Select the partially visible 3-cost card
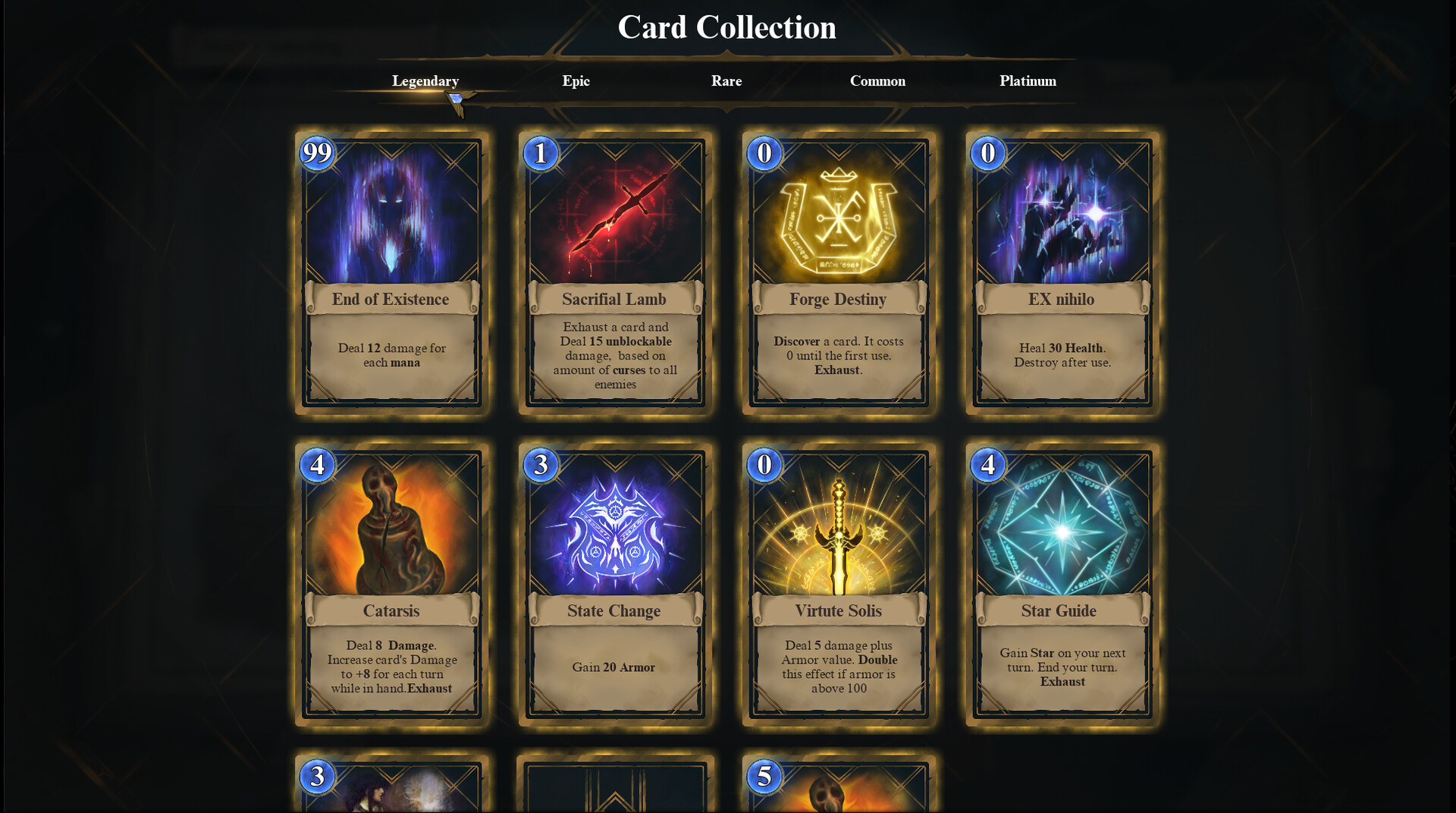The width and height of the screenshot is (1456, 813). coord(392,783)
